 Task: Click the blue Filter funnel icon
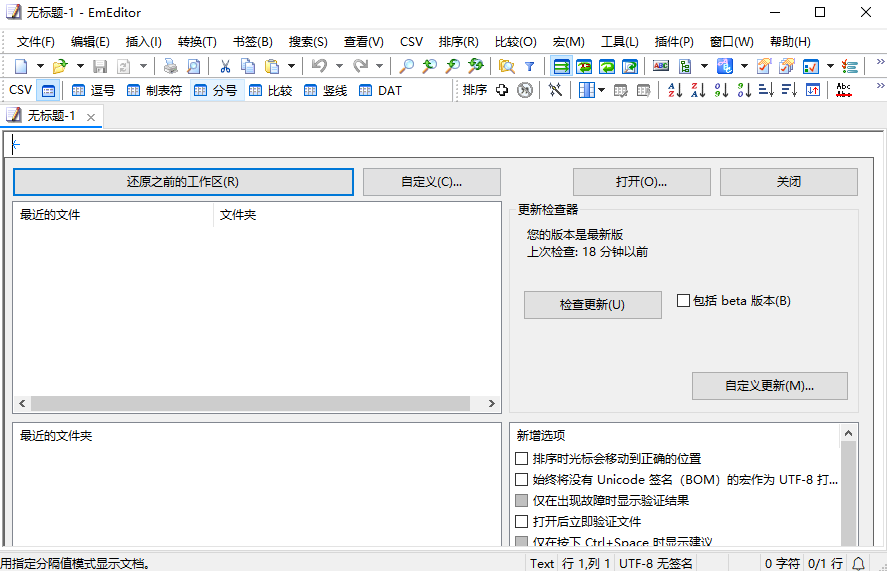pyautogui.click(x=529, y=66)
